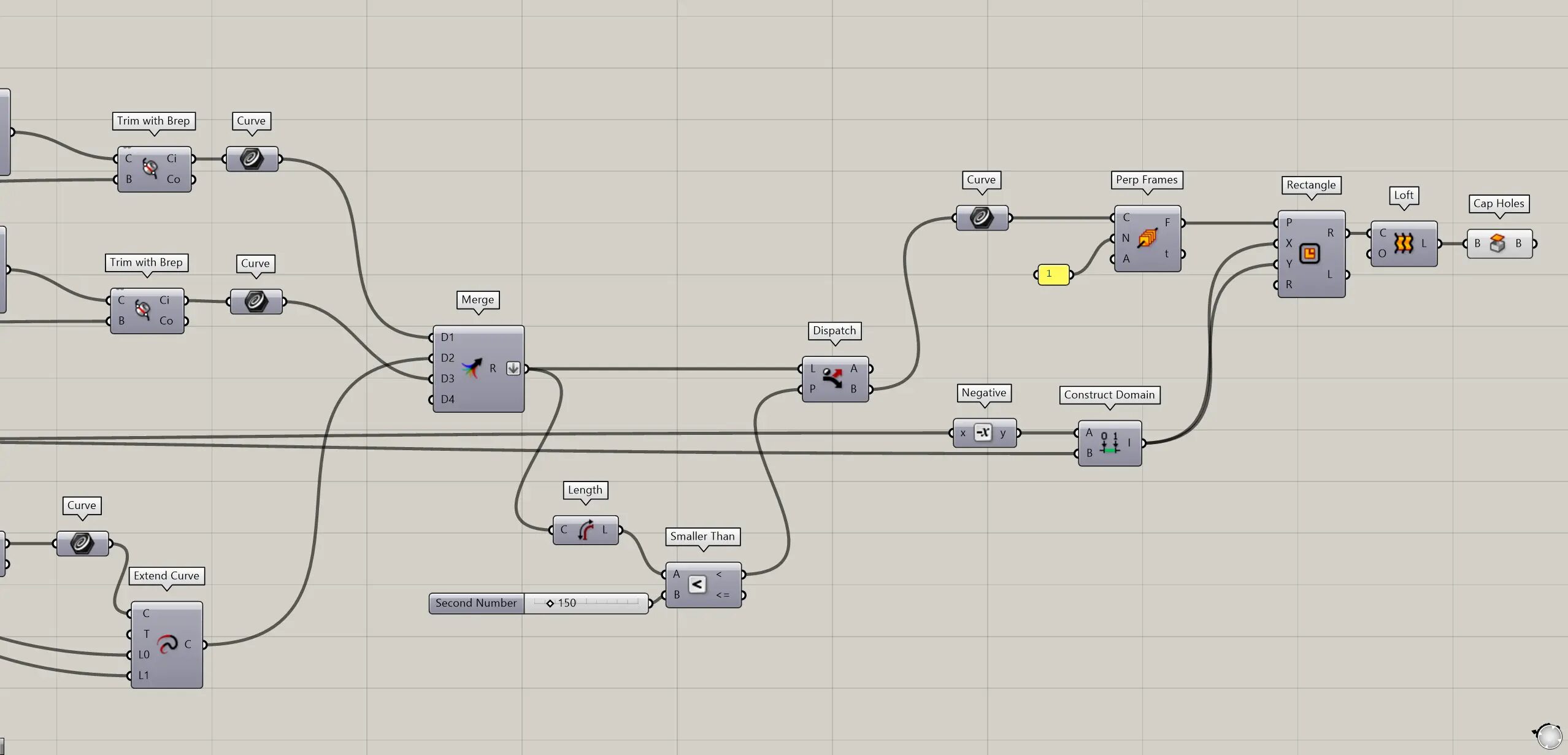Click the canvas navigation compass icon
Screen dimensions: 1568x755
(1550, 735)
